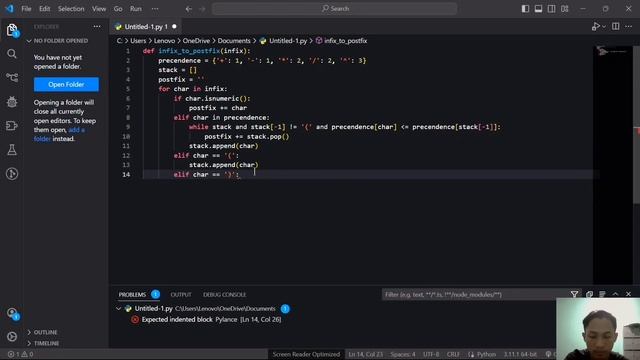This screenshot has height=360, width=640.
Task: Go forward with the navigation arrow
Action: (x=202, y=9)
